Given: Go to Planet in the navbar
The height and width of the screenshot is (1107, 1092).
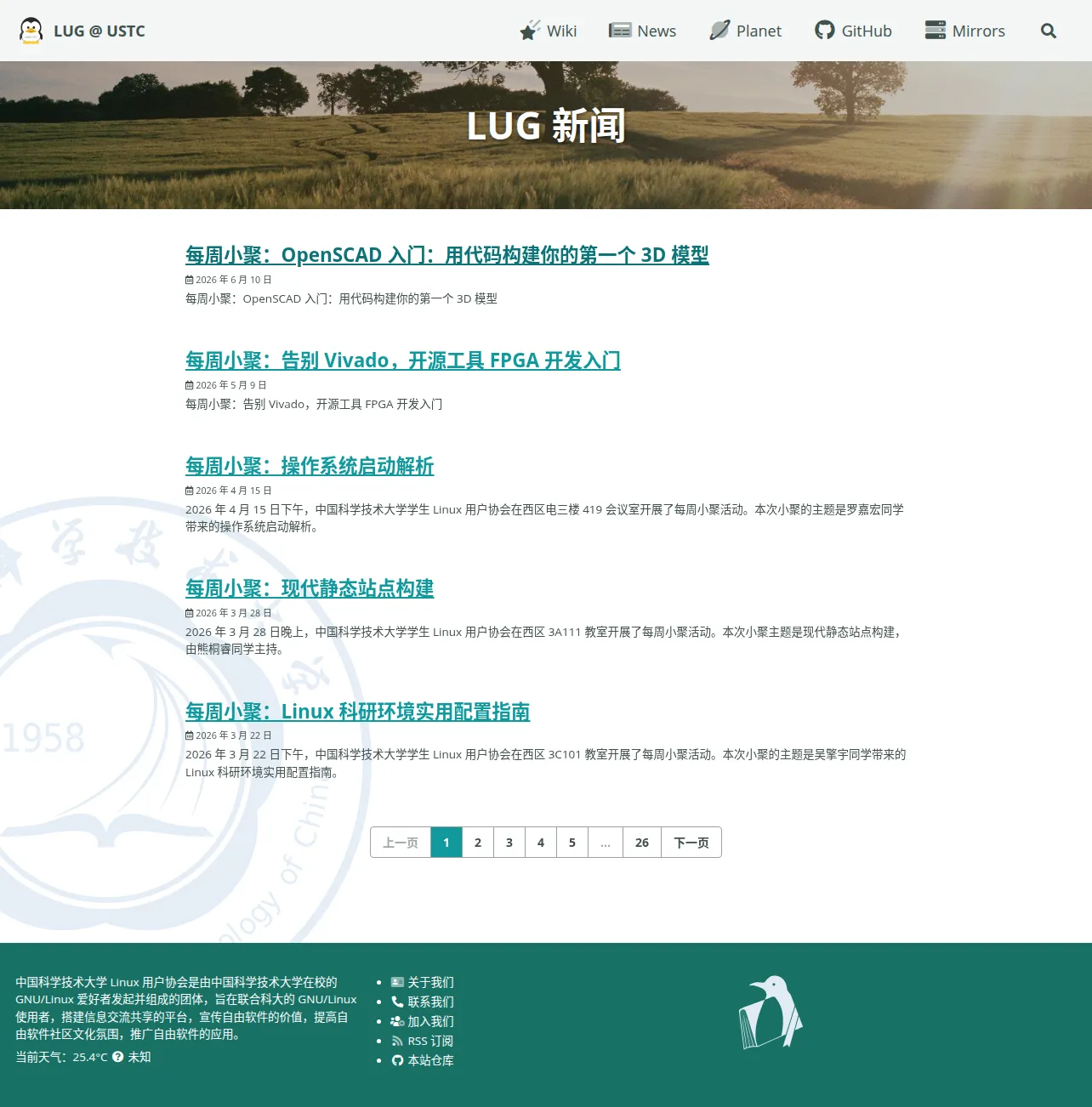Looking at the screenshot, I should pos(746,31).
